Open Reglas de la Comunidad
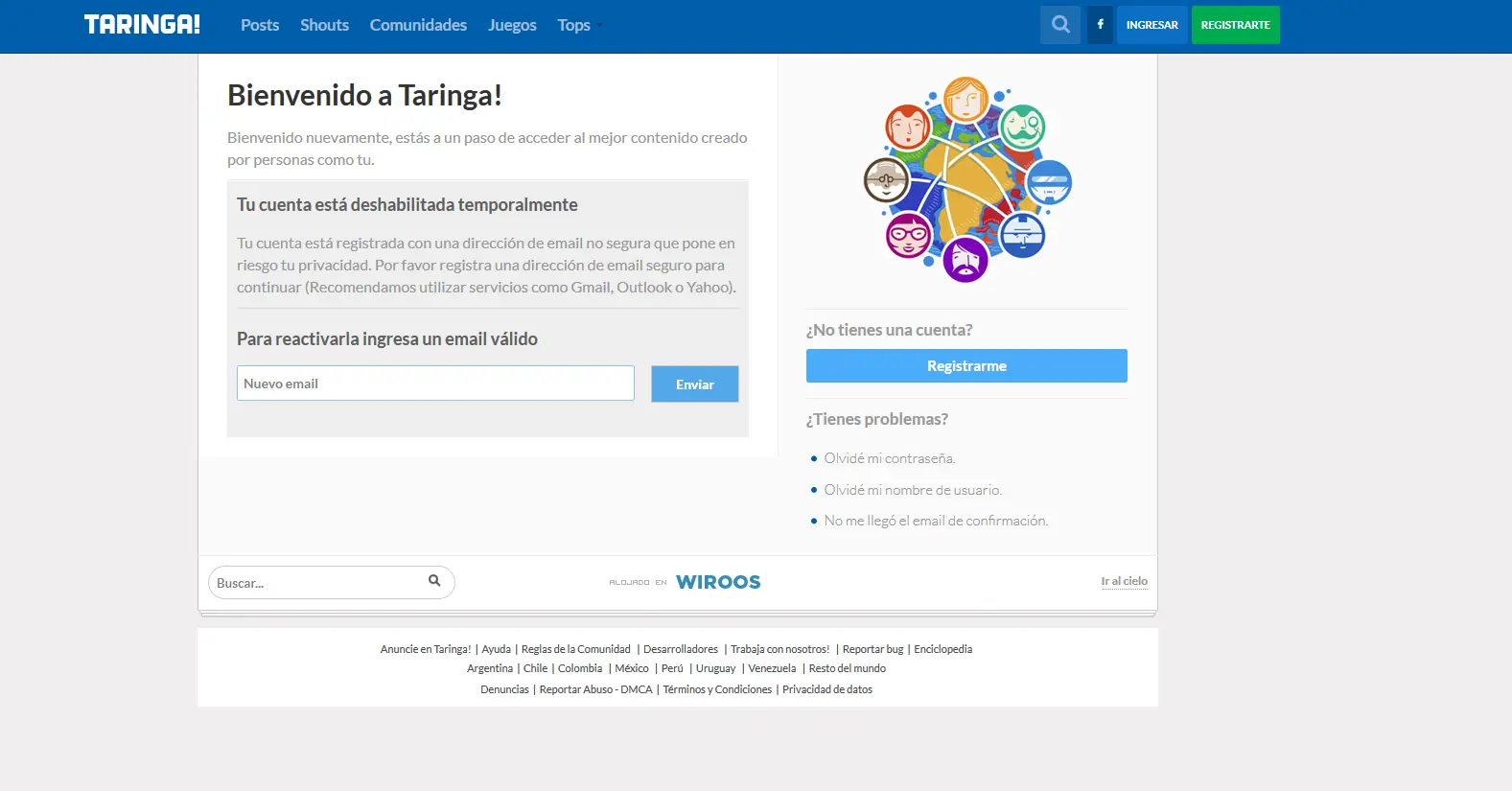The image size is (1512, 791). click(x=576, y=649)
